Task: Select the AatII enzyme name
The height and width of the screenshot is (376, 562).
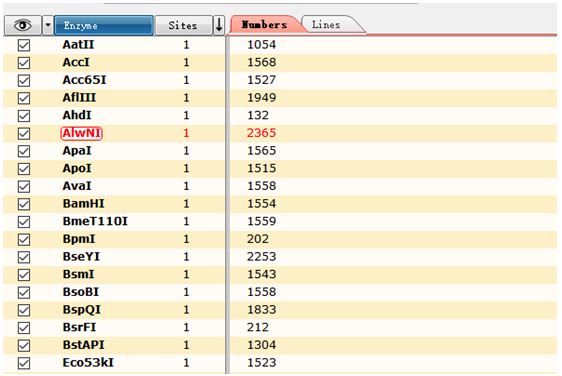Action: [x=78, y=44]
